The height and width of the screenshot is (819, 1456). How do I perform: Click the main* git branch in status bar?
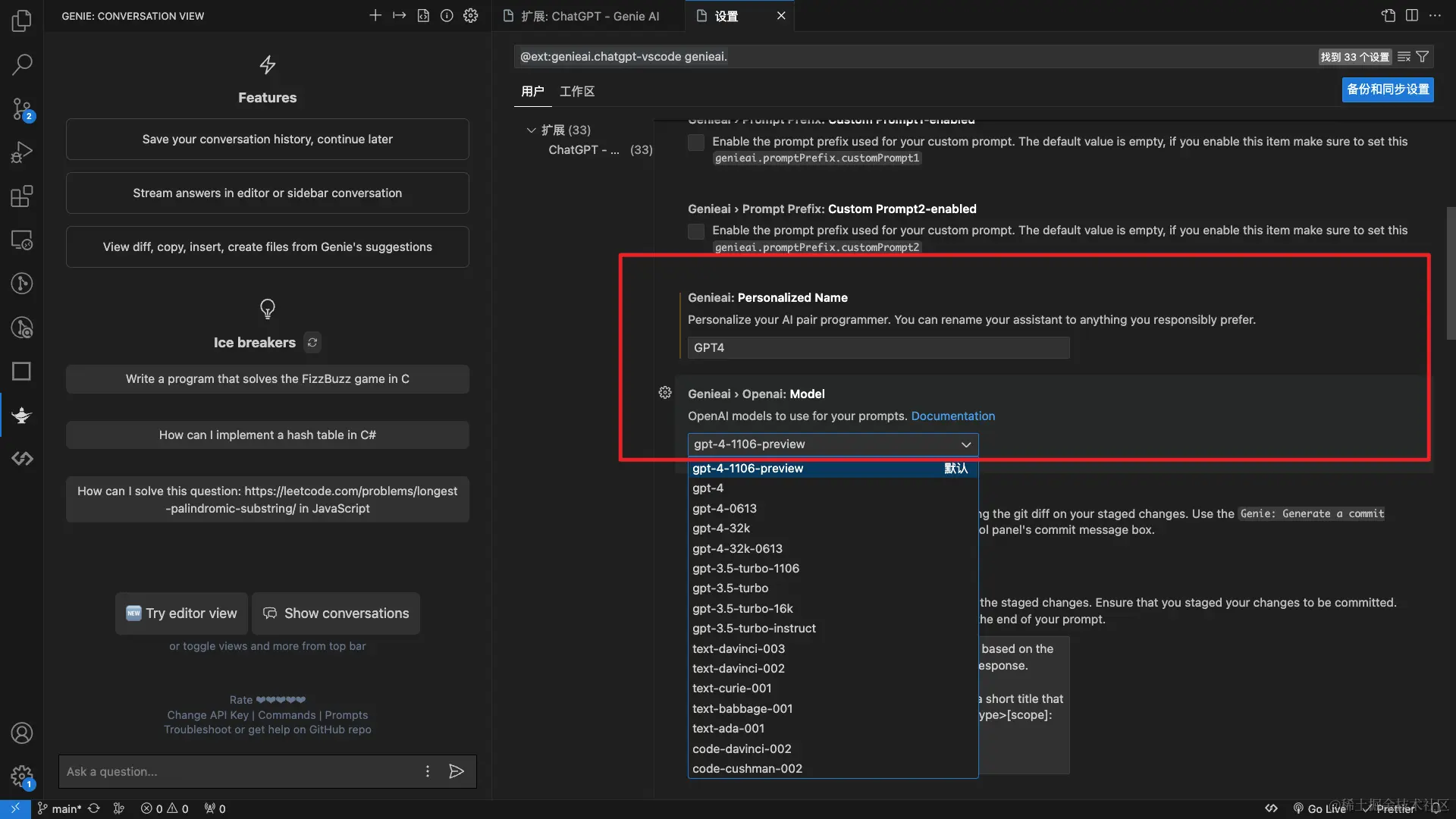coord(60,809)
